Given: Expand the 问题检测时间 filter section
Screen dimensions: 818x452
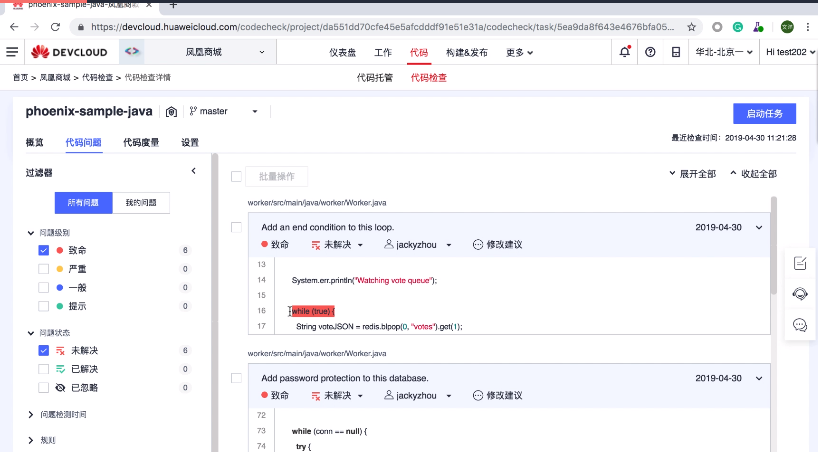Looking at the screenshot, I should click(x=31, y=414).
